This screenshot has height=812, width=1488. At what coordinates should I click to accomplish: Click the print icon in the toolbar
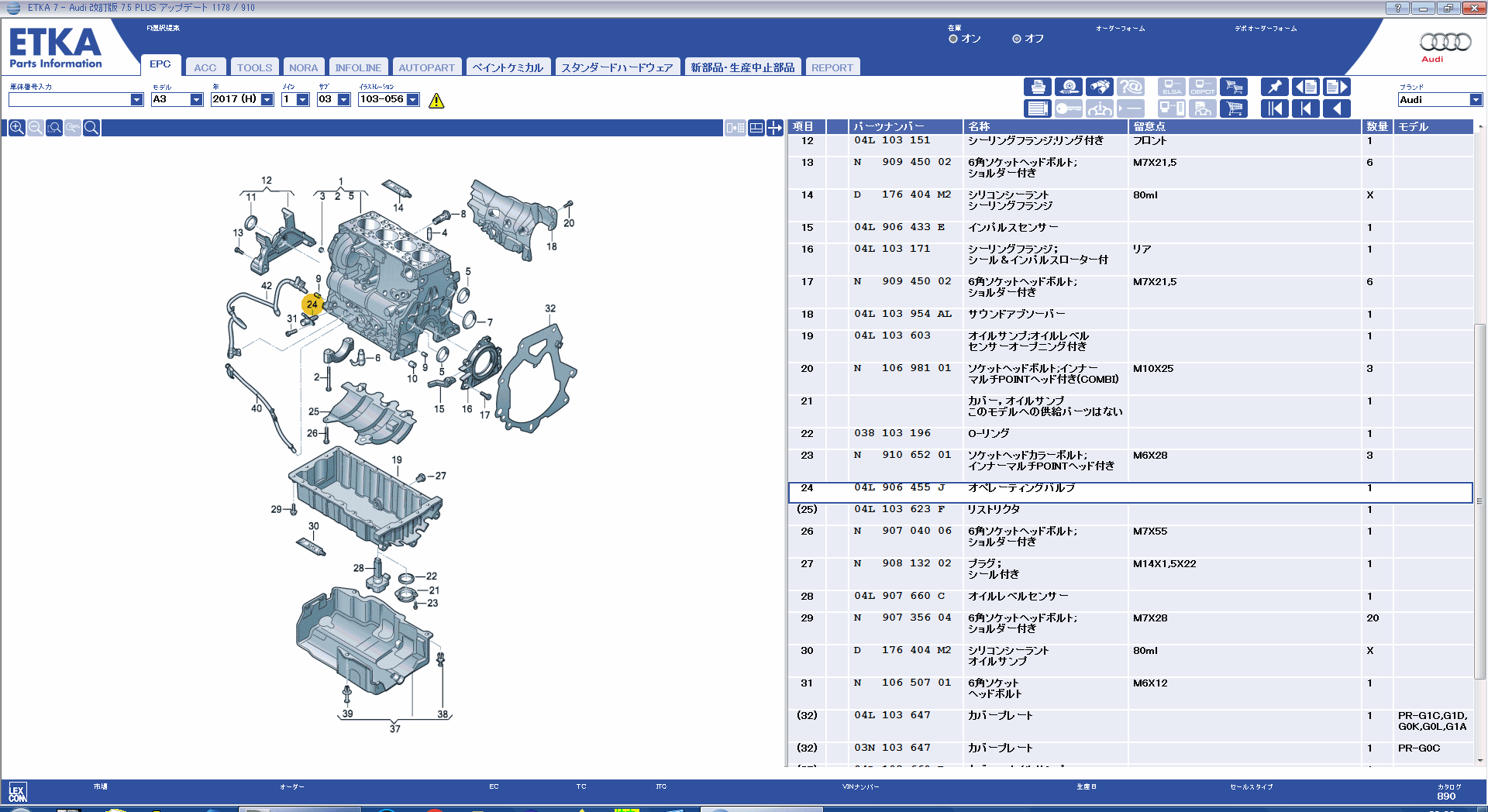click(1038, 88)
